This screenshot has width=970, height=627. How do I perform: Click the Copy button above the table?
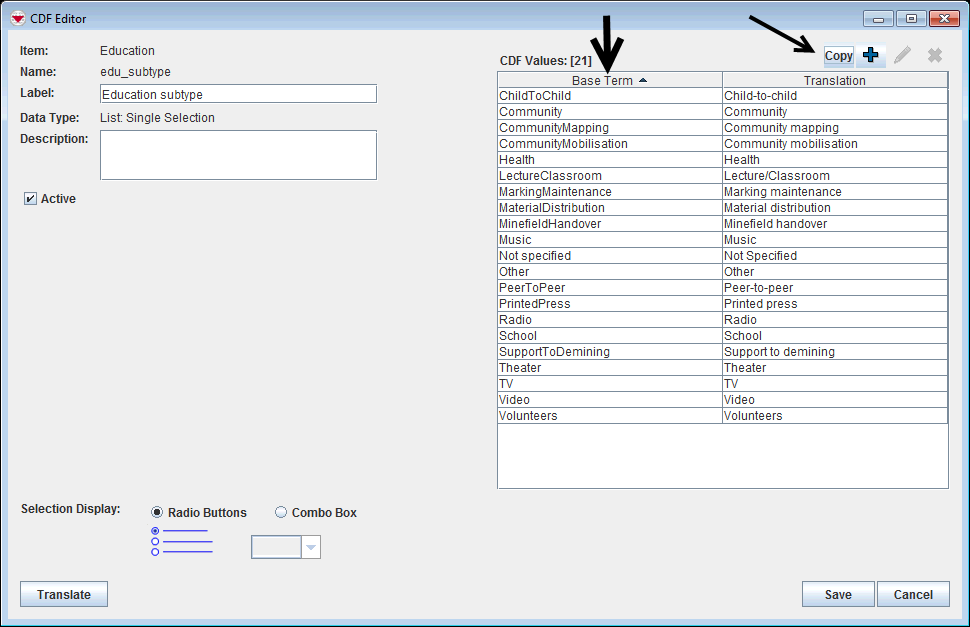838,56
